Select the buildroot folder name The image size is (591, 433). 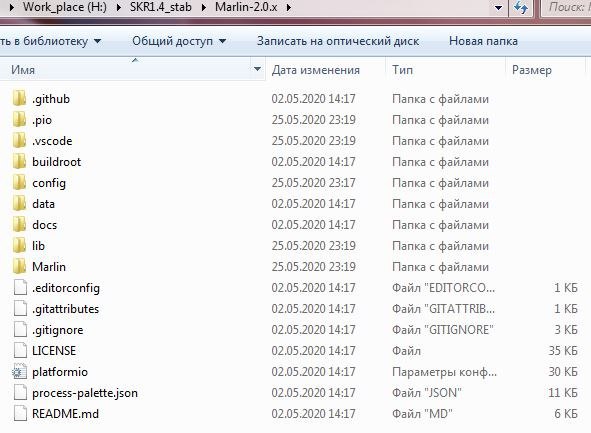(x=57, y=162)
